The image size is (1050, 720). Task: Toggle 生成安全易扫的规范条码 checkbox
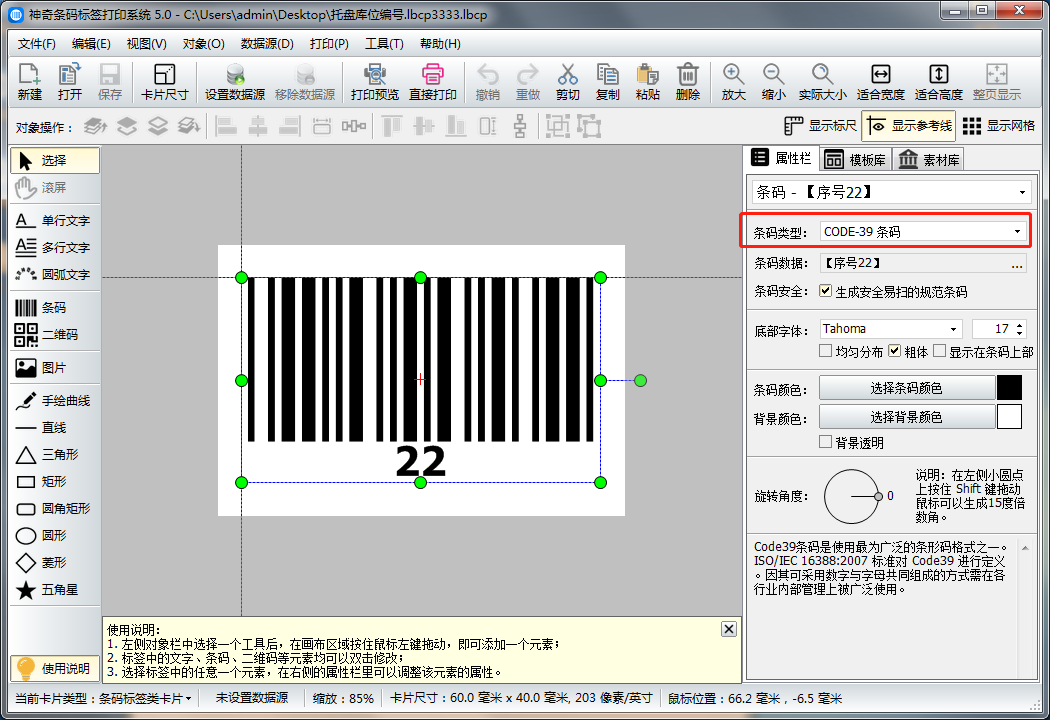(x=826, y=291)
